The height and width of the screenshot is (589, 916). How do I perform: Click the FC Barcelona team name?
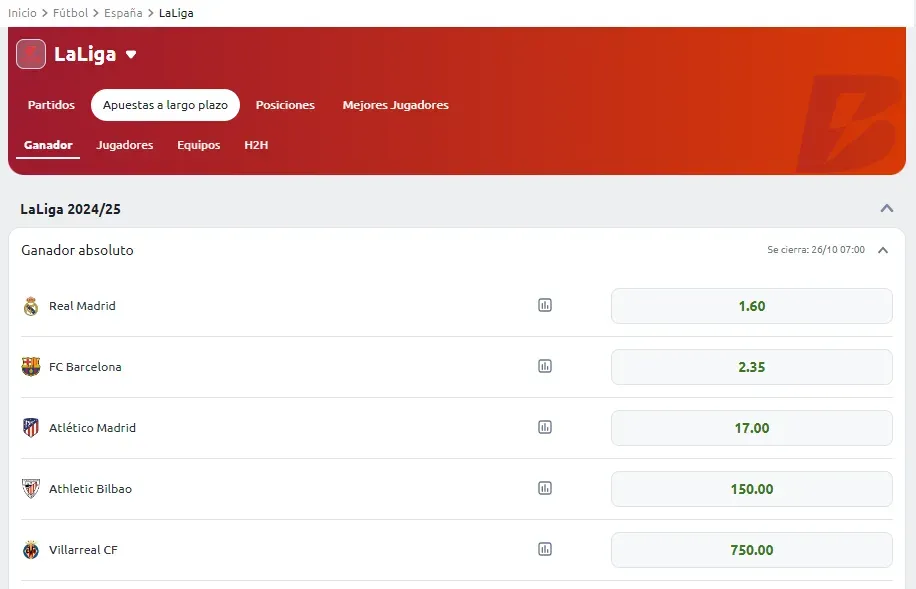coord(85,367)
